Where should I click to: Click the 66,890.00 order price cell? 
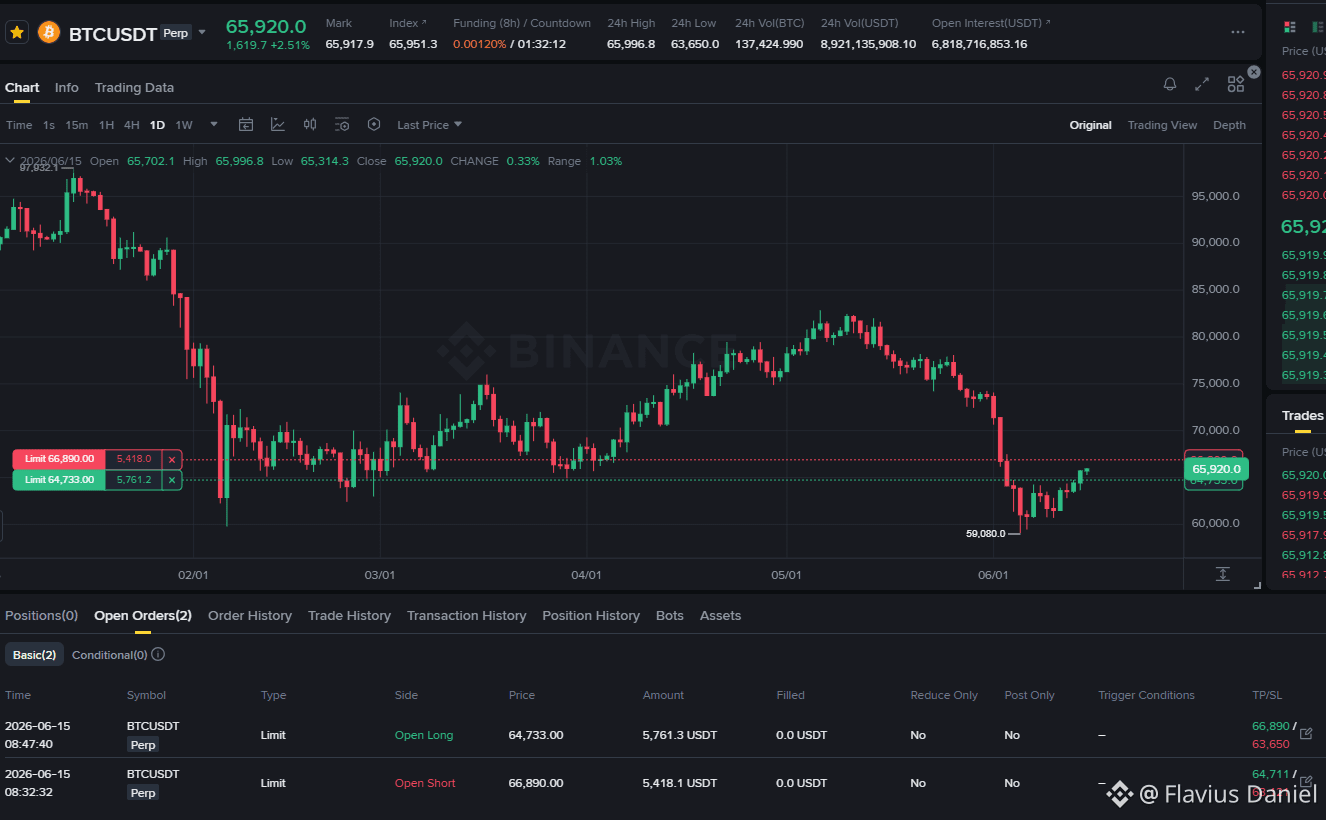coord(536,783)
